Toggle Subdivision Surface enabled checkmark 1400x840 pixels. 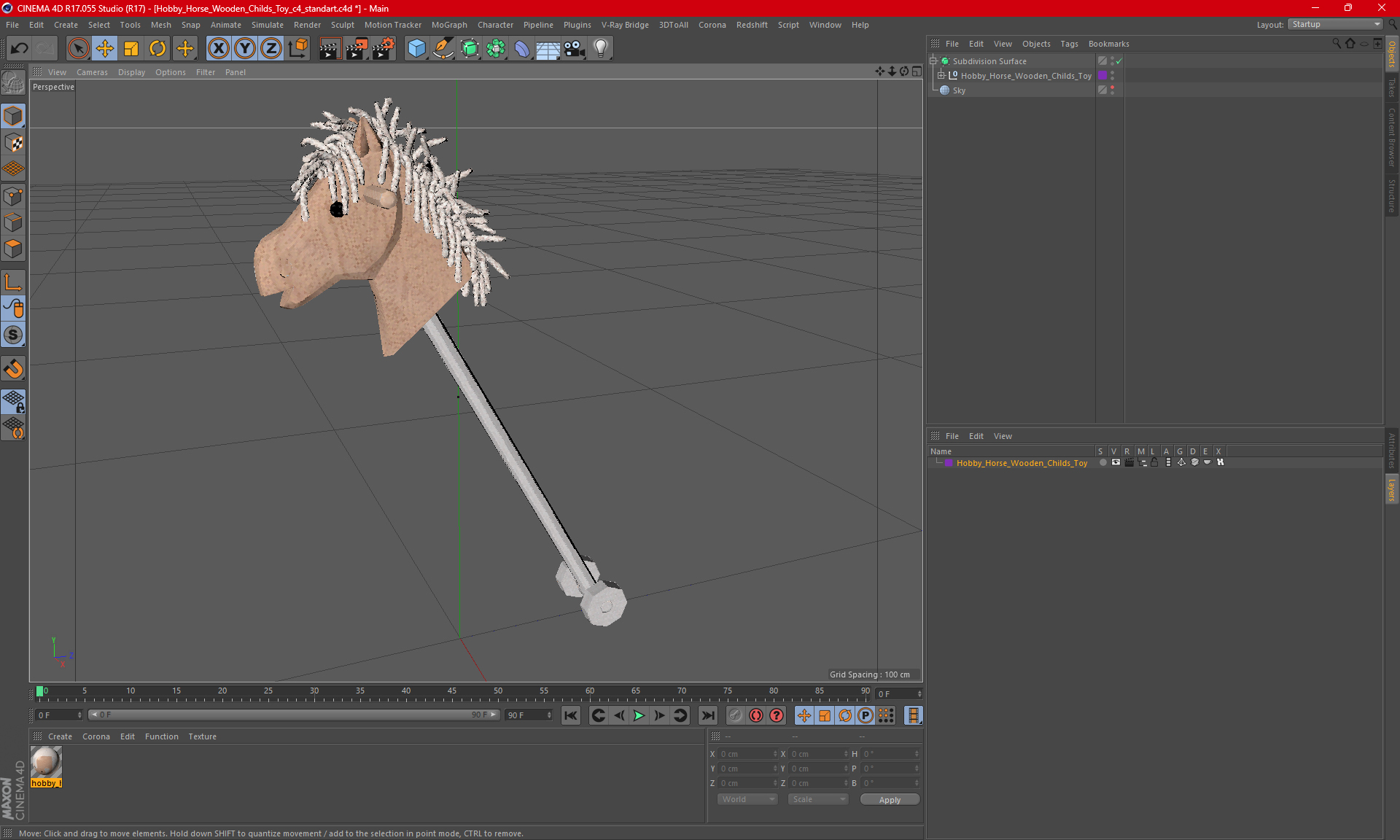(x=1119, y=61)
